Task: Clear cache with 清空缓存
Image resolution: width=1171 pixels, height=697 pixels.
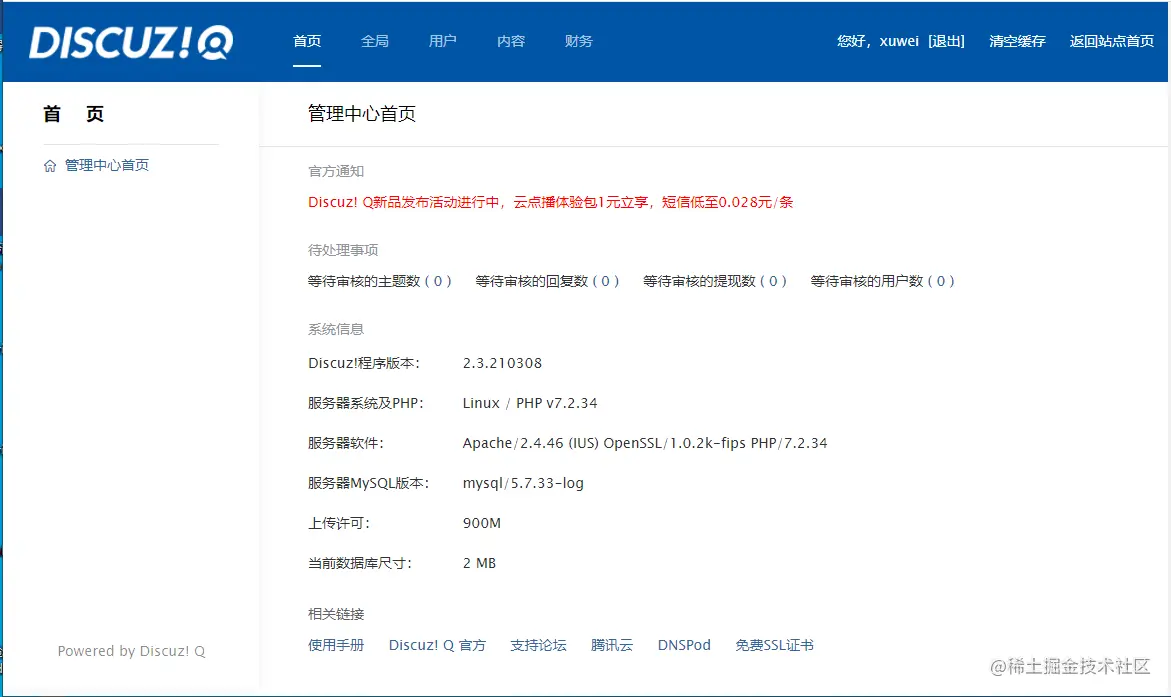Action: (x=1017, y=41)
